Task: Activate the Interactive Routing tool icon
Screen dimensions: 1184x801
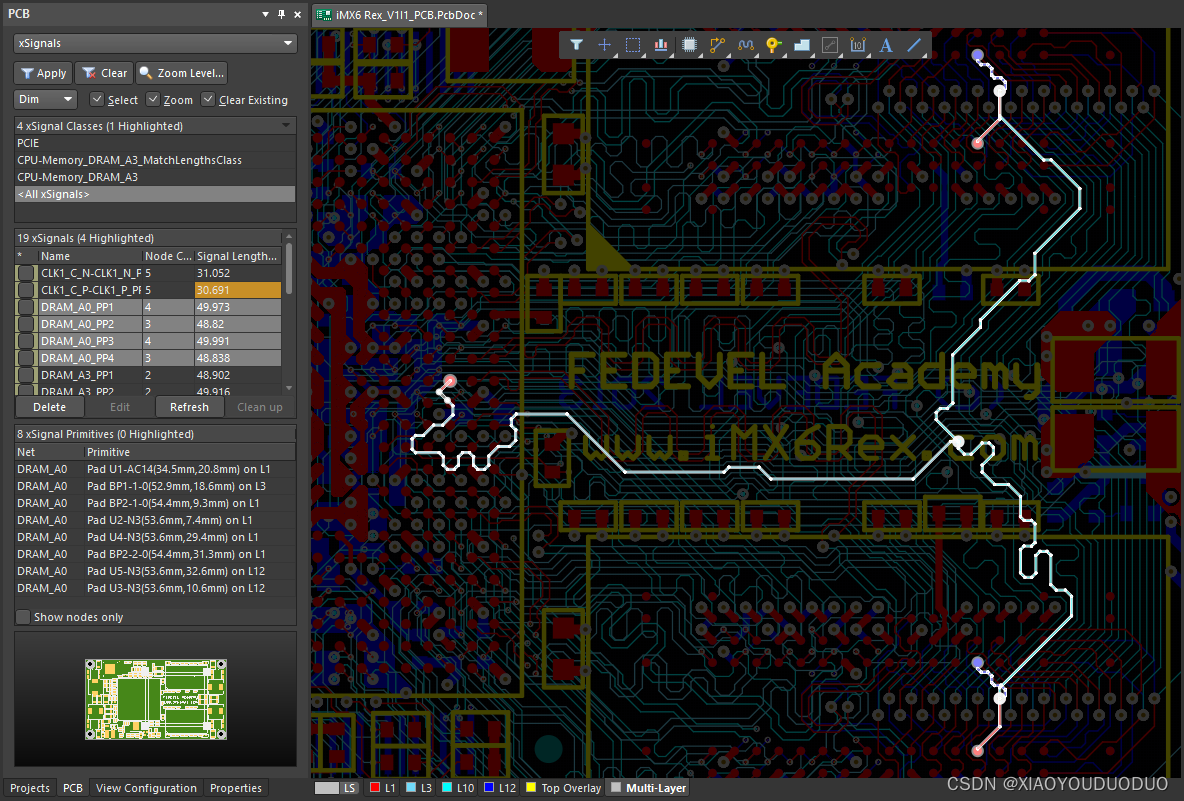Action: (717, 45)
